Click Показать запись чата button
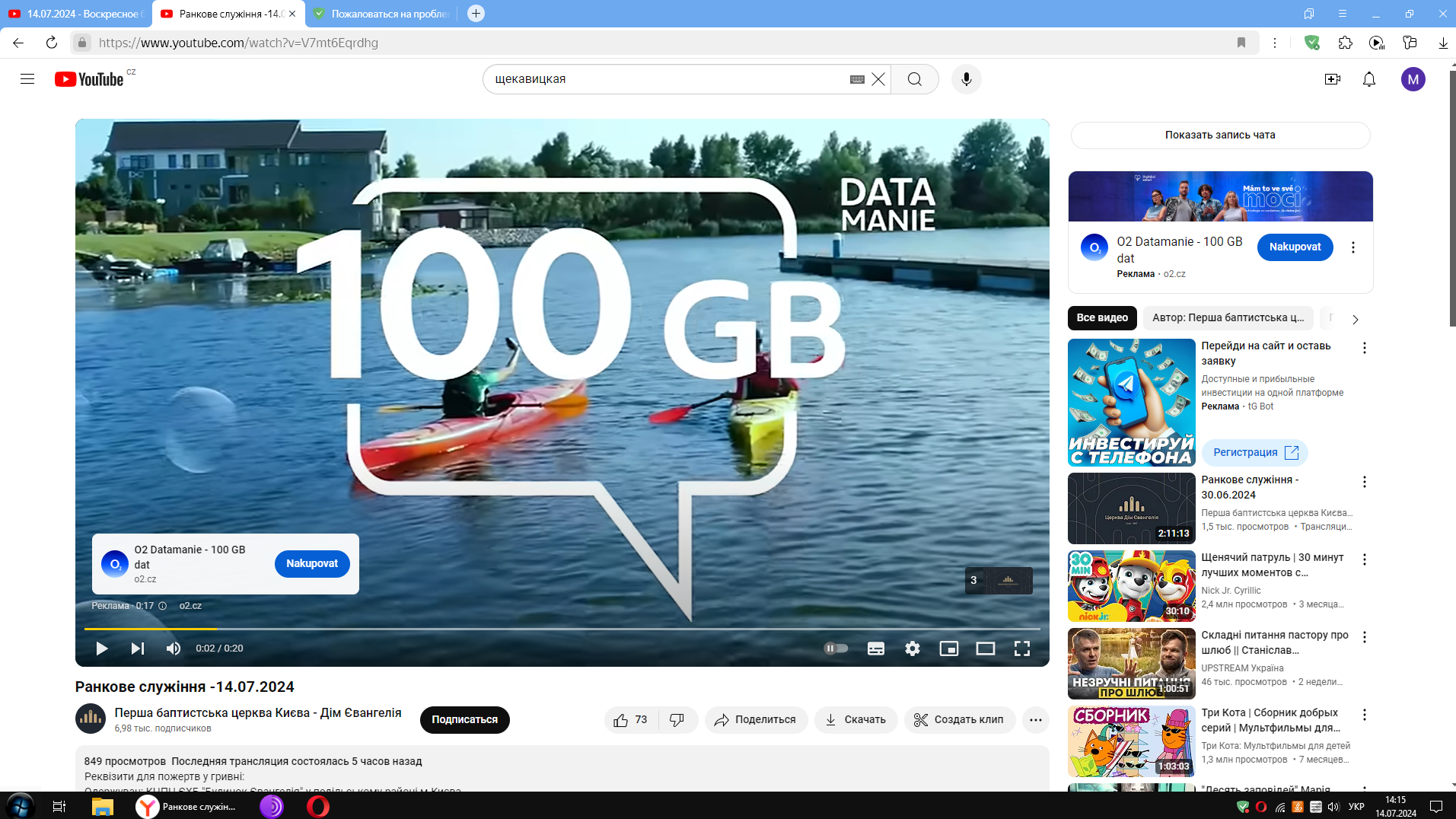This screenshot has width=1456, height=819. (x=1220, y=135)
